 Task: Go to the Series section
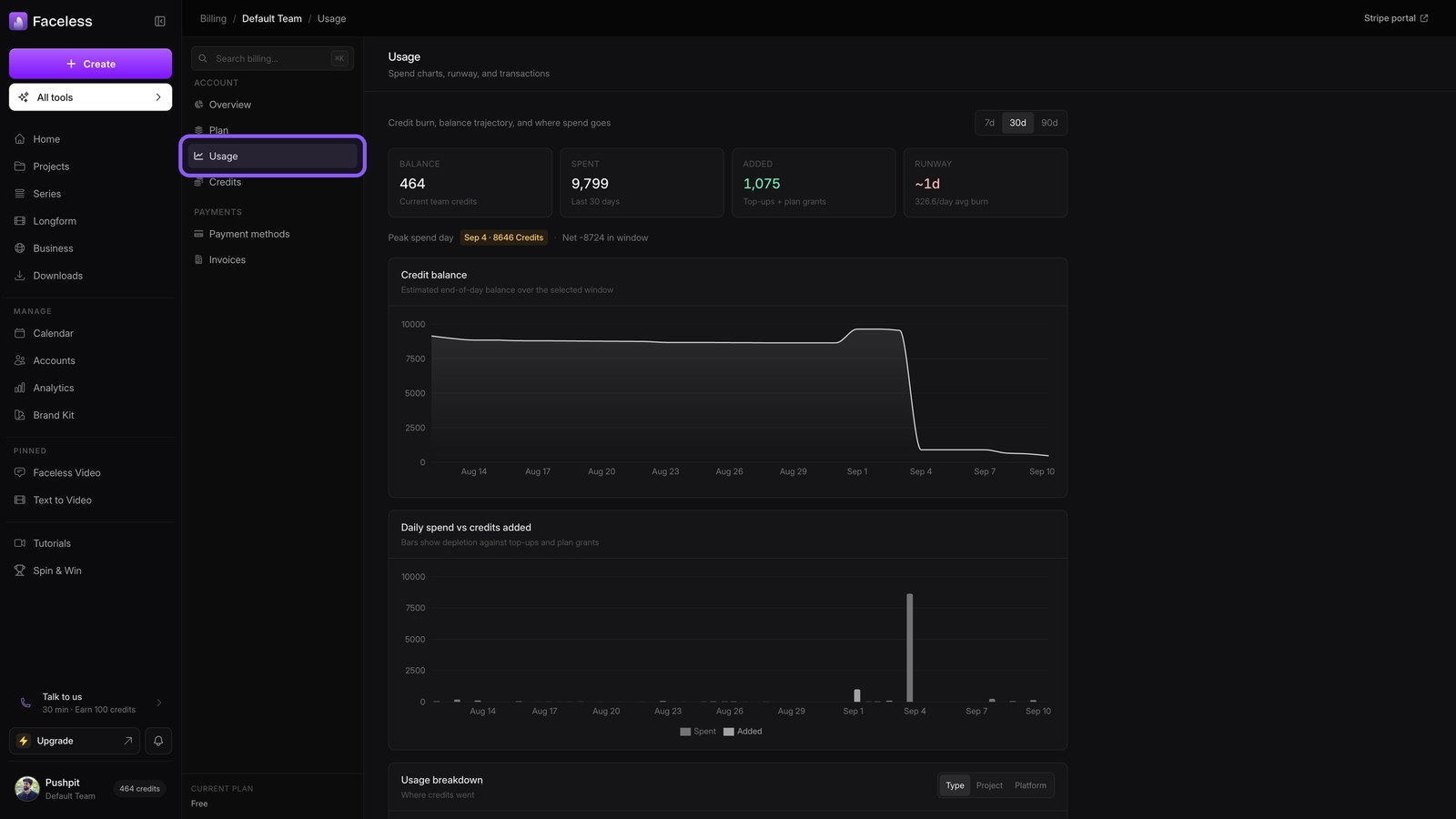(90, 194)
